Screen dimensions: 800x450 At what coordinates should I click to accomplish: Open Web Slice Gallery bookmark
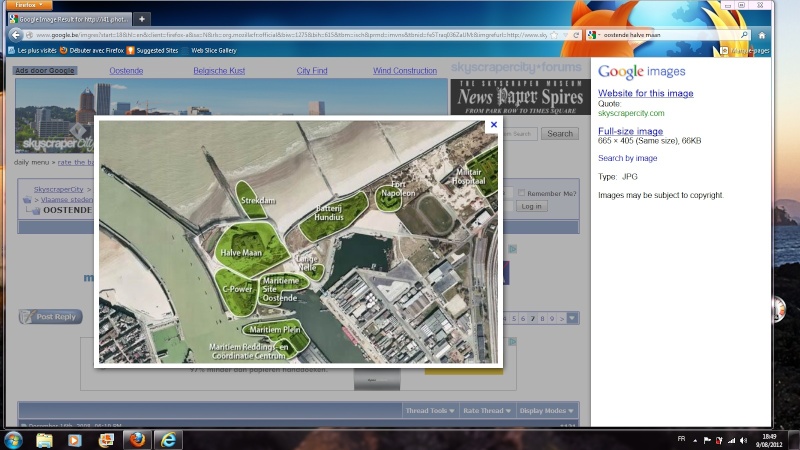[209, 51]
